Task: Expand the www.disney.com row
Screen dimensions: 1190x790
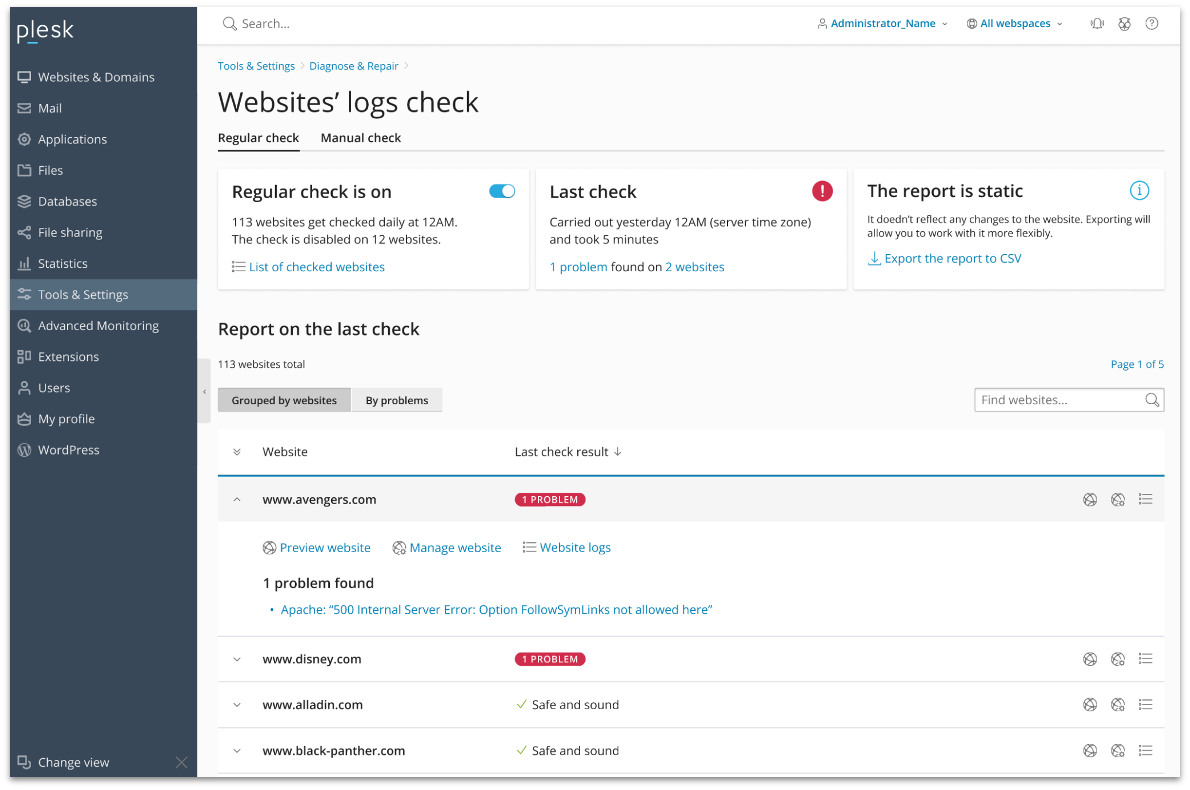Action: [x=237, y=659]
